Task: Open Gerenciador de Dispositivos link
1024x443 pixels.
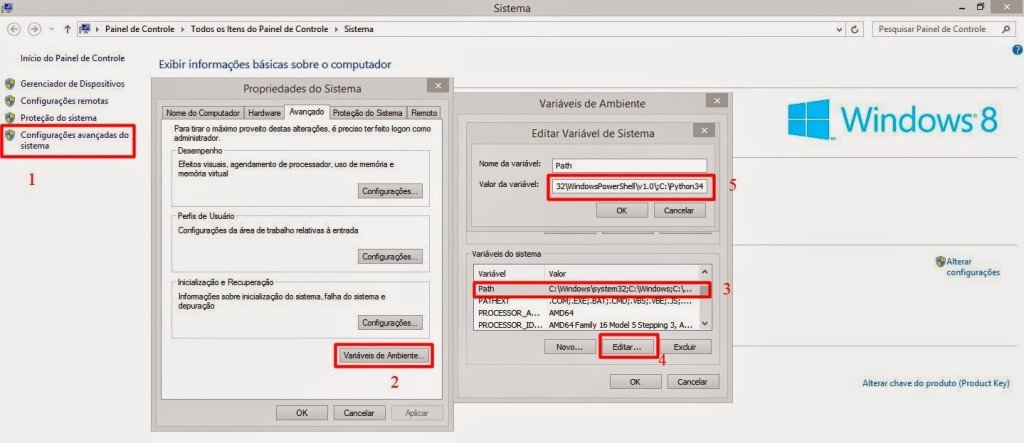Action: click(72, 84)
